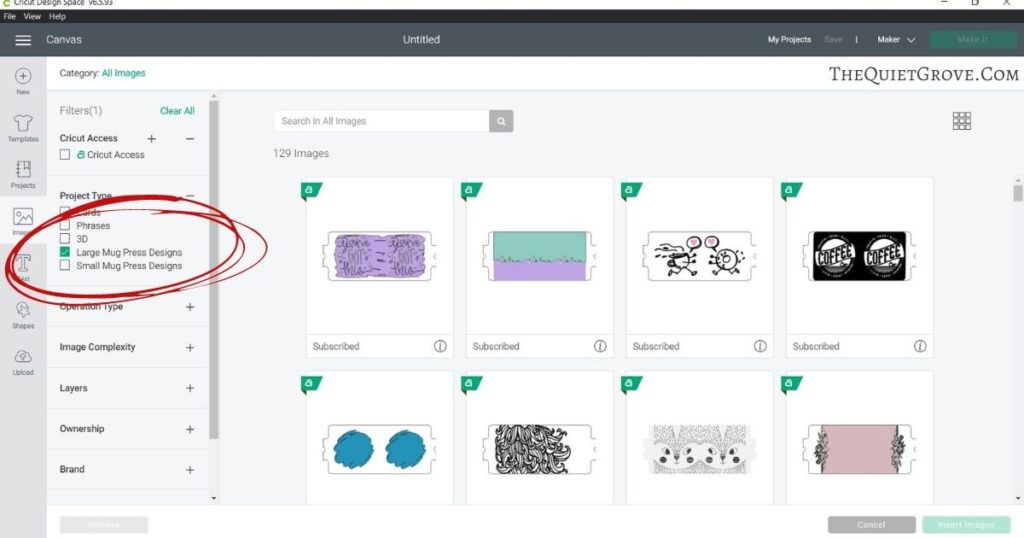This screenshot has height=538, width=1024.
Task: Click plus next to Cricut Access heading
Action: (x=152, y=138)
